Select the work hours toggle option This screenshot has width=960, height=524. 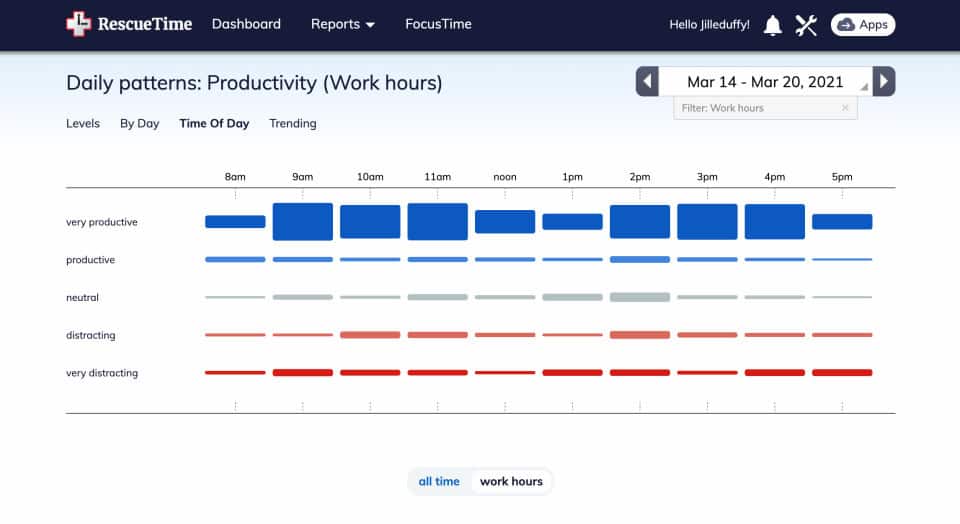511,481
